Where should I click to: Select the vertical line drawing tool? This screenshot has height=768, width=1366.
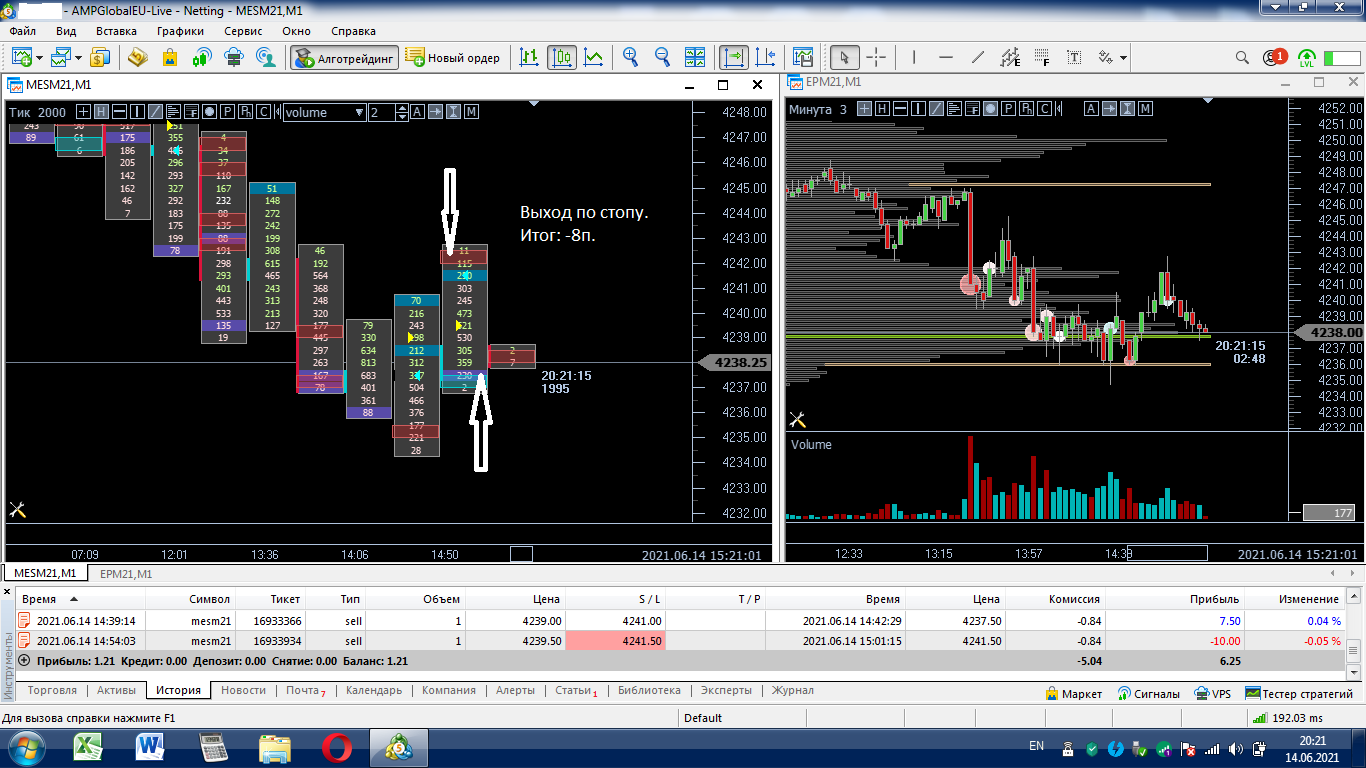click(x=914, y=57)
